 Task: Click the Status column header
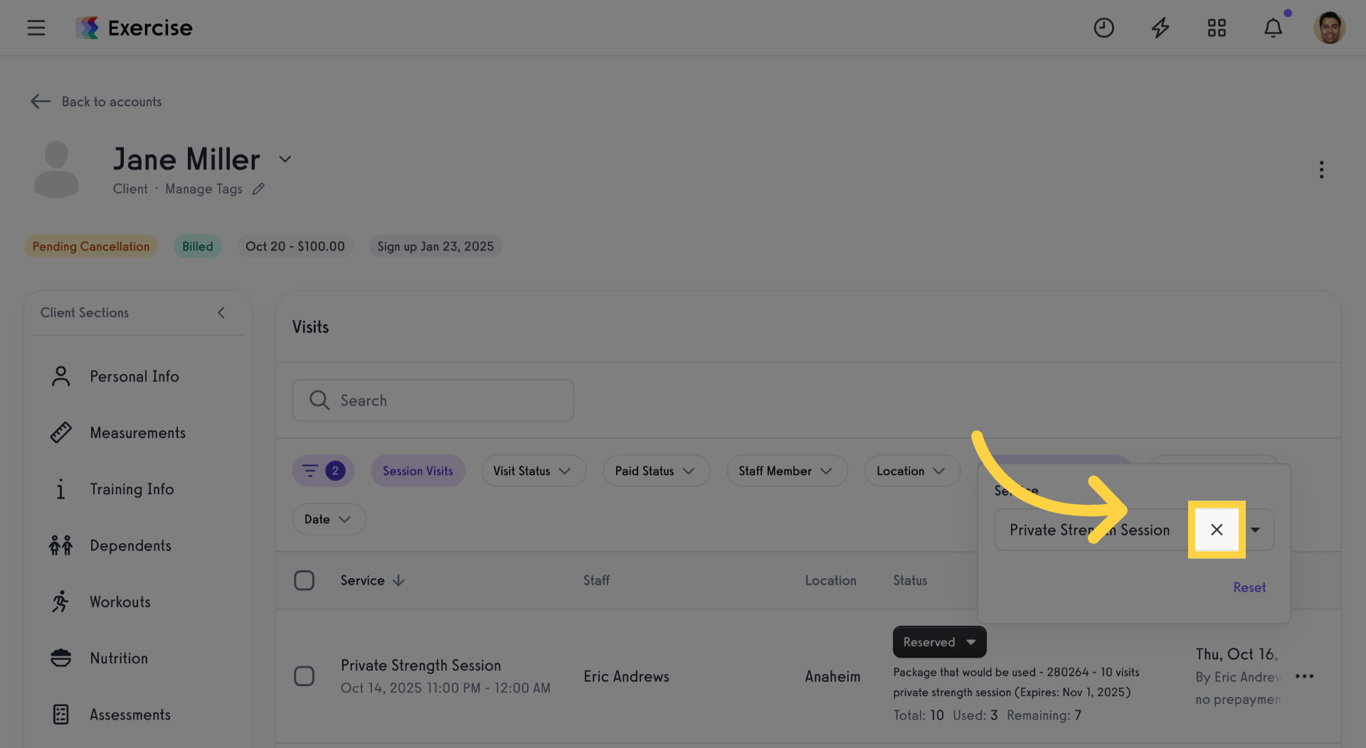pyautogui.click(x=910, y=580)
